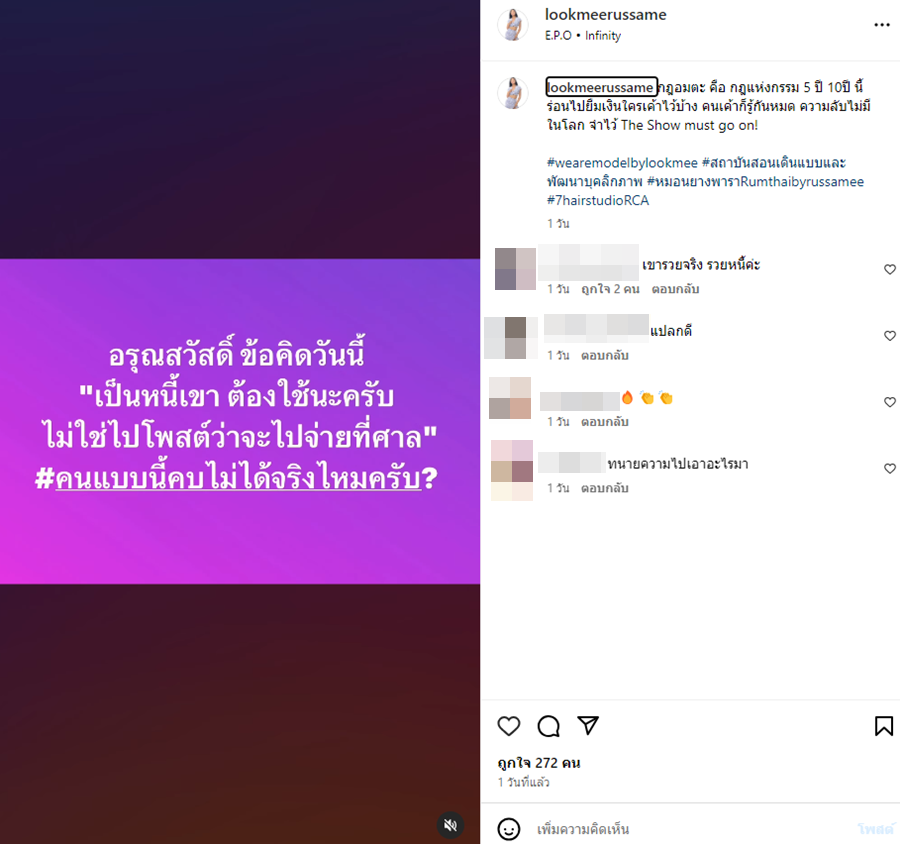
Task: Open the E.P.O • Infinity audio link
Action: pyautogui.click(x=583, y=36)
